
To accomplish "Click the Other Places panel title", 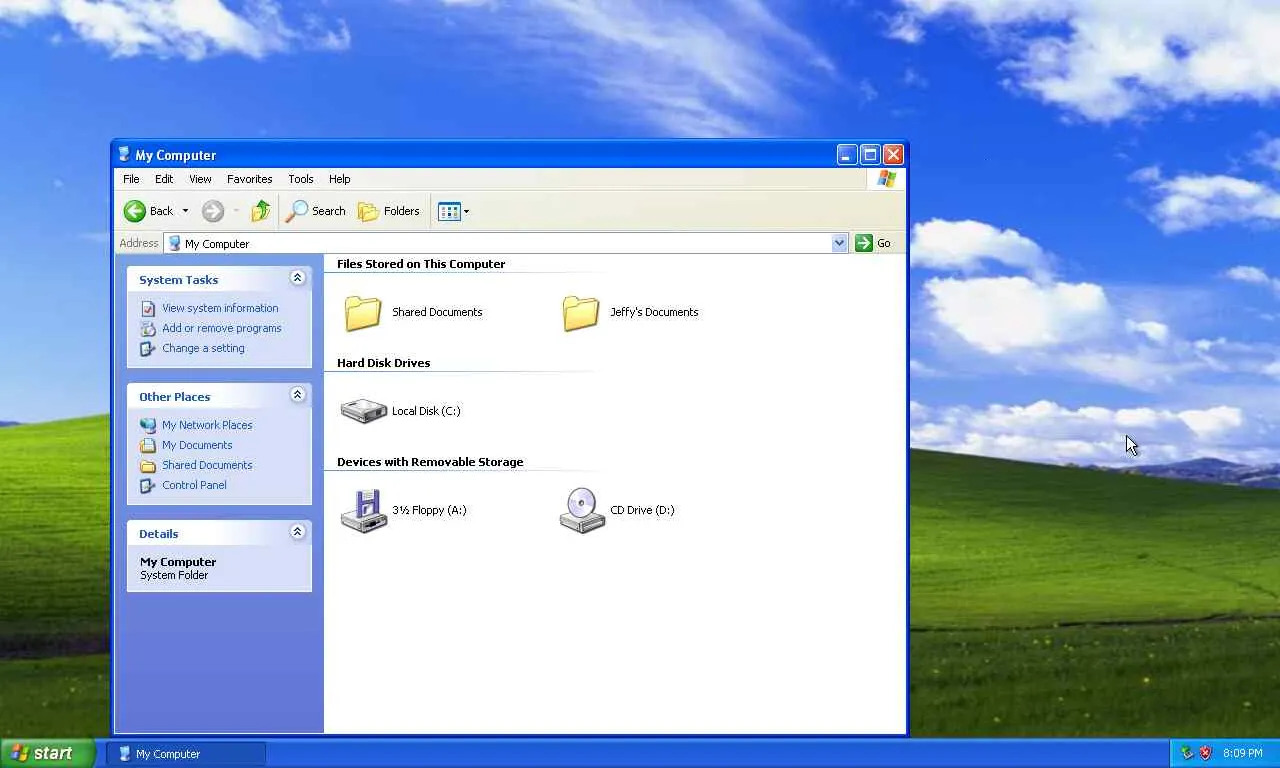I will [174, 397].
